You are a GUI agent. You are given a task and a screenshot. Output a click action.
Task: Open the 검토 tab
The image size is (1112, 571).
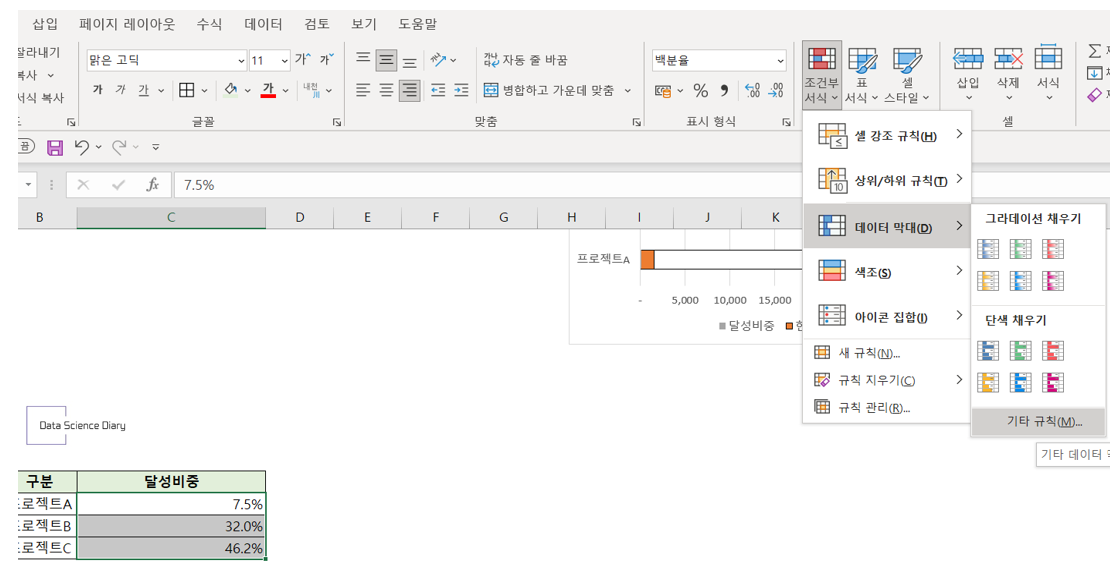(x=317, y=24)
